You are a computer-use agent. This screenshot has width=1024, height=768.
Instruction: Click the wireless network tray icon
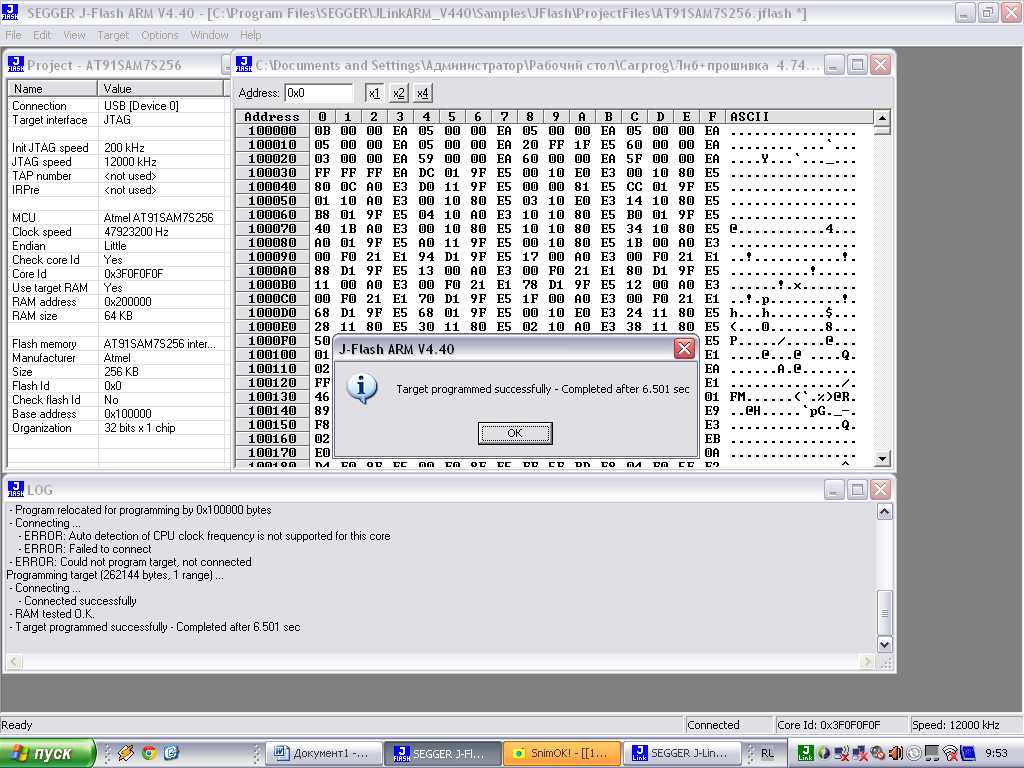click(x=951, y=753)
